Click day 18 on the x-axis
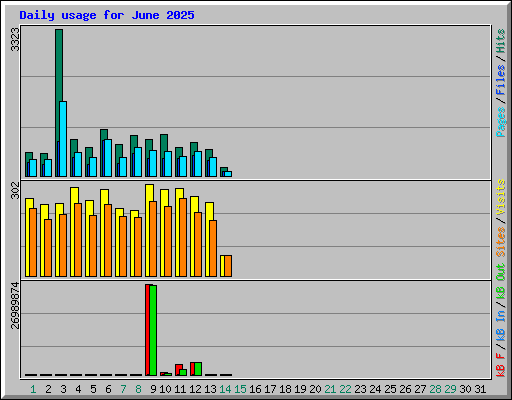 point(285,389)
